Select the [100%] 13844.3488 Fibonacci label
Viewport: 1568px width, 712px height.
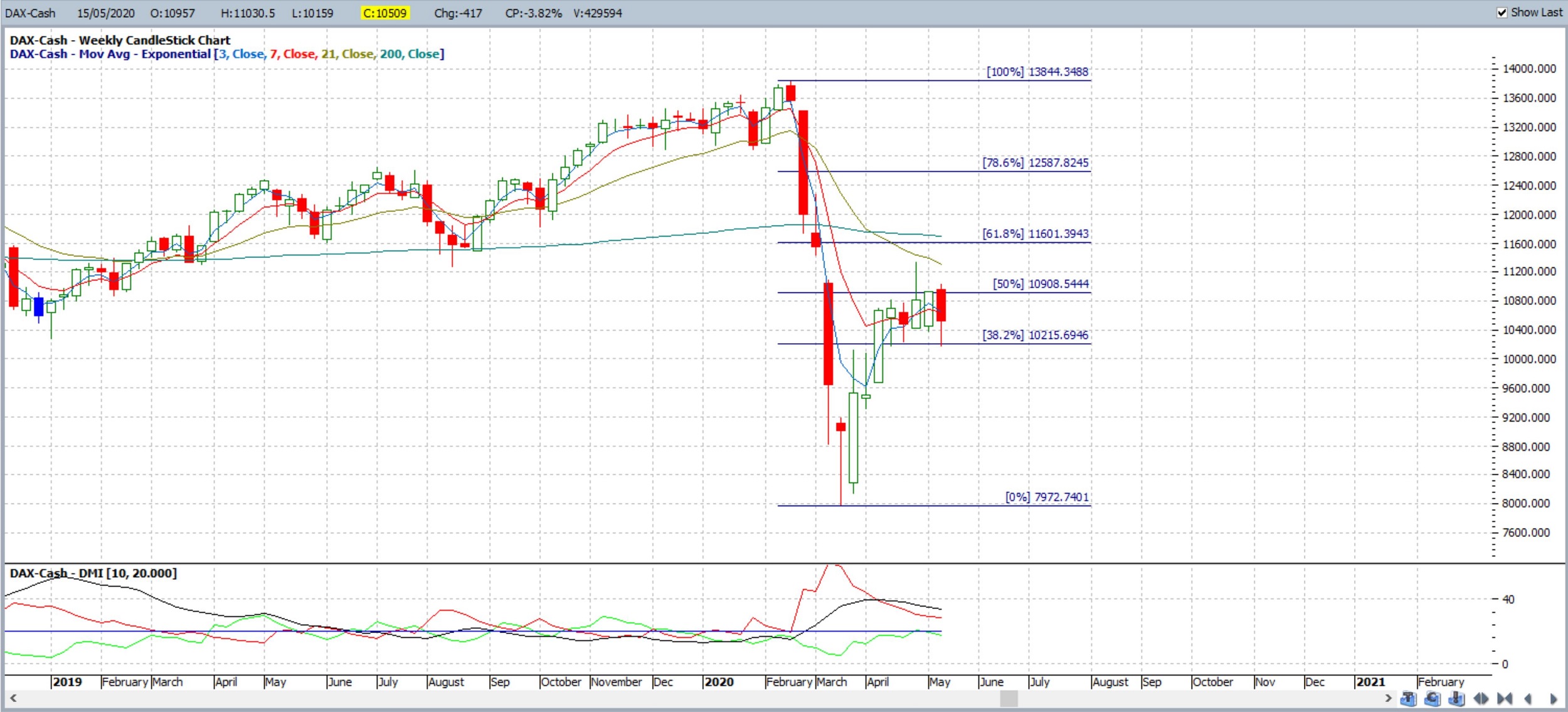(x=1037, y=72)
